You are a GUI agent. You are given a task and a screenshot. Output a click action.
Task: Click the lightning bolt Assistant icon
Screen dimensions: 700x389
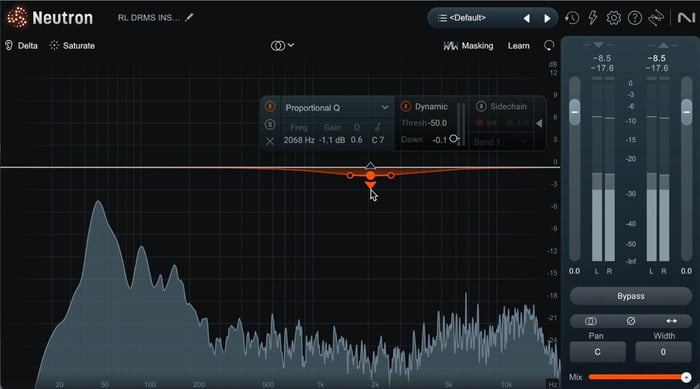[x=592, y=18]
